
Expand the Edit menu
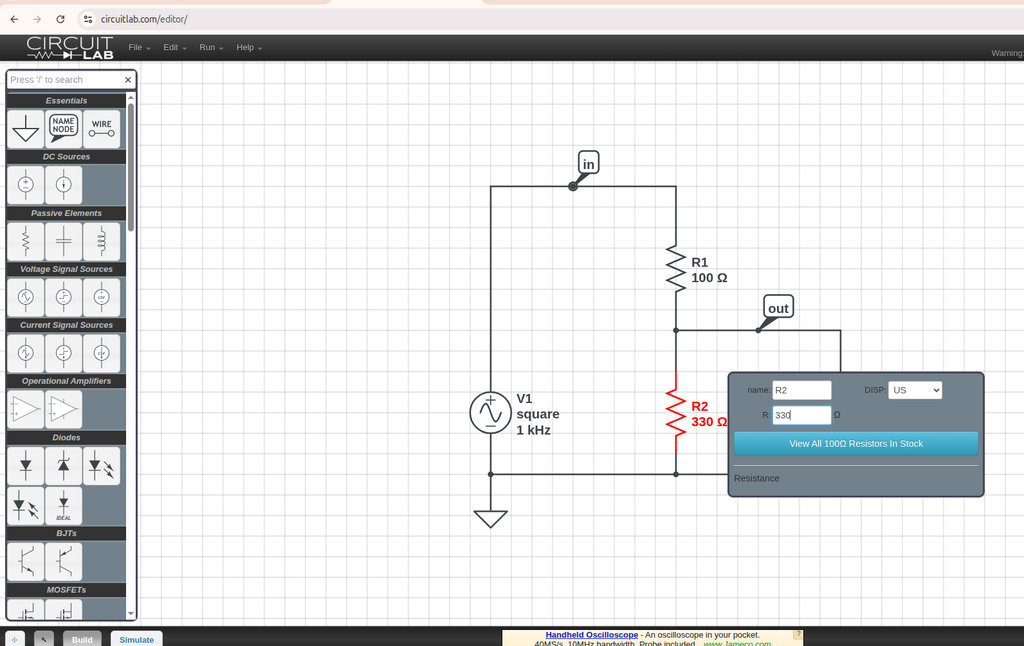174,48
